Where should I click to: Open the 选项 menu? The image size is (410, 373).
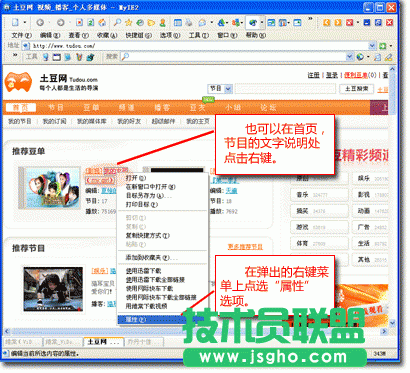point(170,35)
